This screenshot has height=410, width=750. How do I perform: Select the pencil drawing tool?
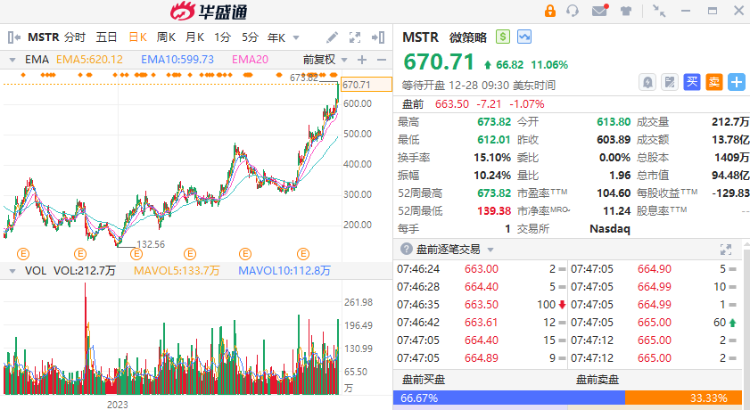[332, 37]
